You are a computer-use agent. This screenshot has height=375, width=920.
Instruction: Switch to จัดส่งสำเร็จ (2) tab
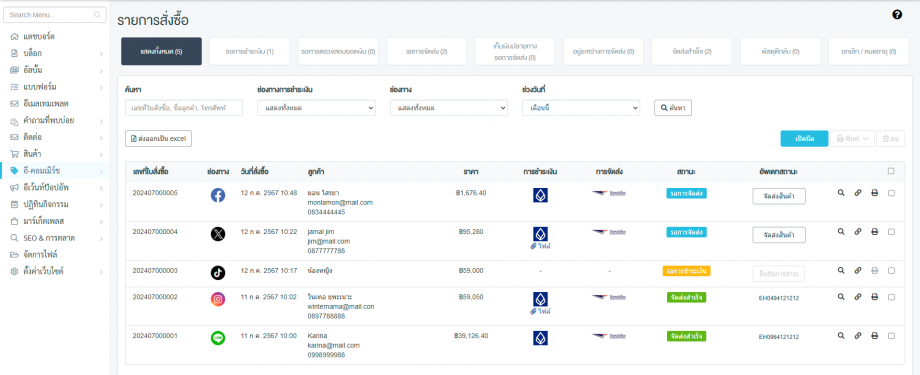(692, 52)
